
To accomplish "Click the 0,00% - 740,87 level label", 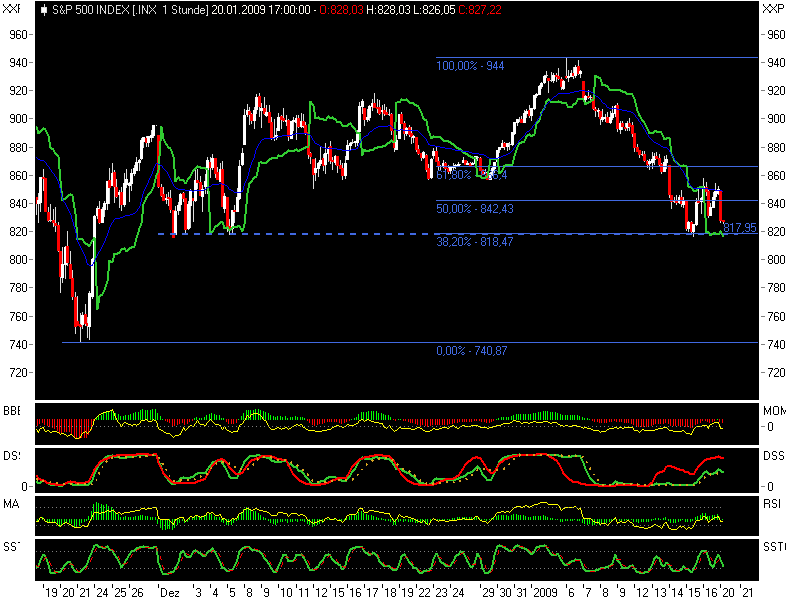I will tap(470, 351).
